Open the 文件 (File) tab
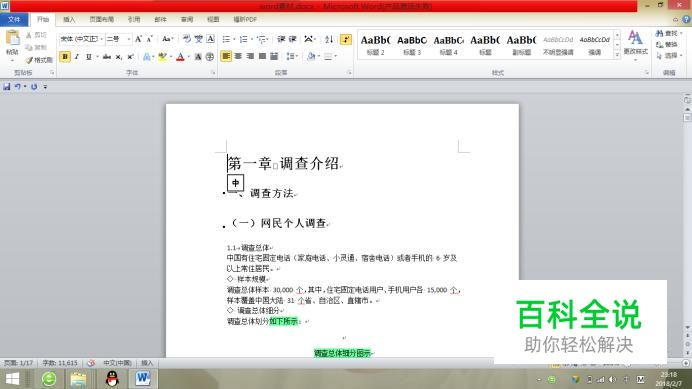Screen dimensions: 692x389 click(14, 19)
